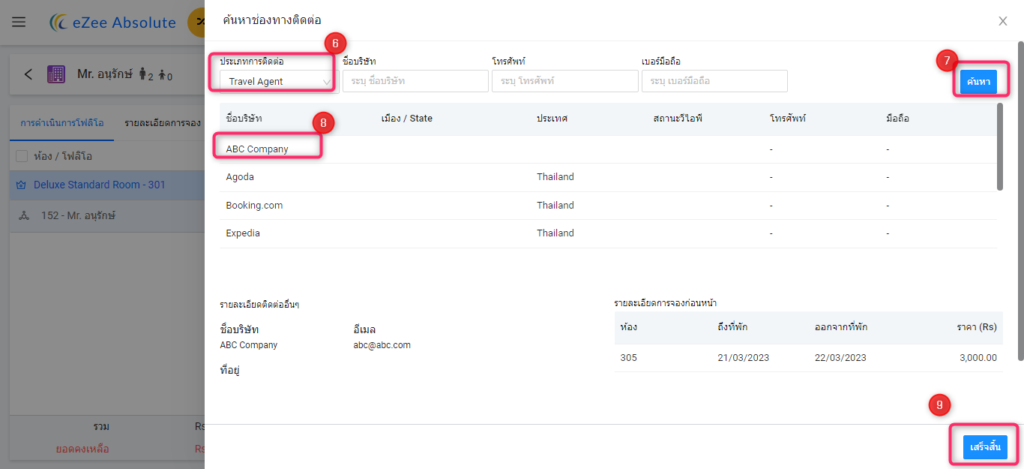Click Thailand in the Expedia row
This screenshot has height=469, width=1024.
(555, 233)
